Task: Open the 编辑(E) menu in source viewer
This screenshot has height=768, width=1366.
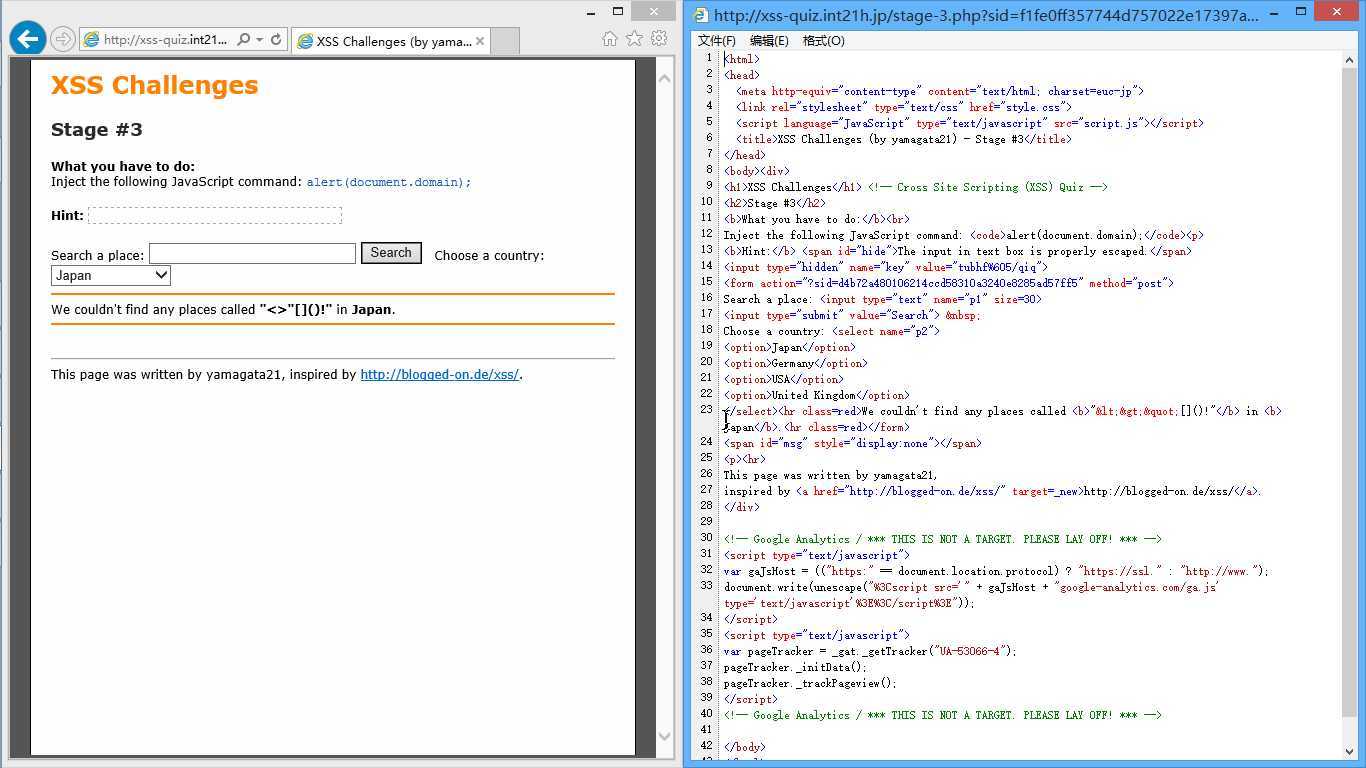Action: pyautogui.click(x=769, y=41)
